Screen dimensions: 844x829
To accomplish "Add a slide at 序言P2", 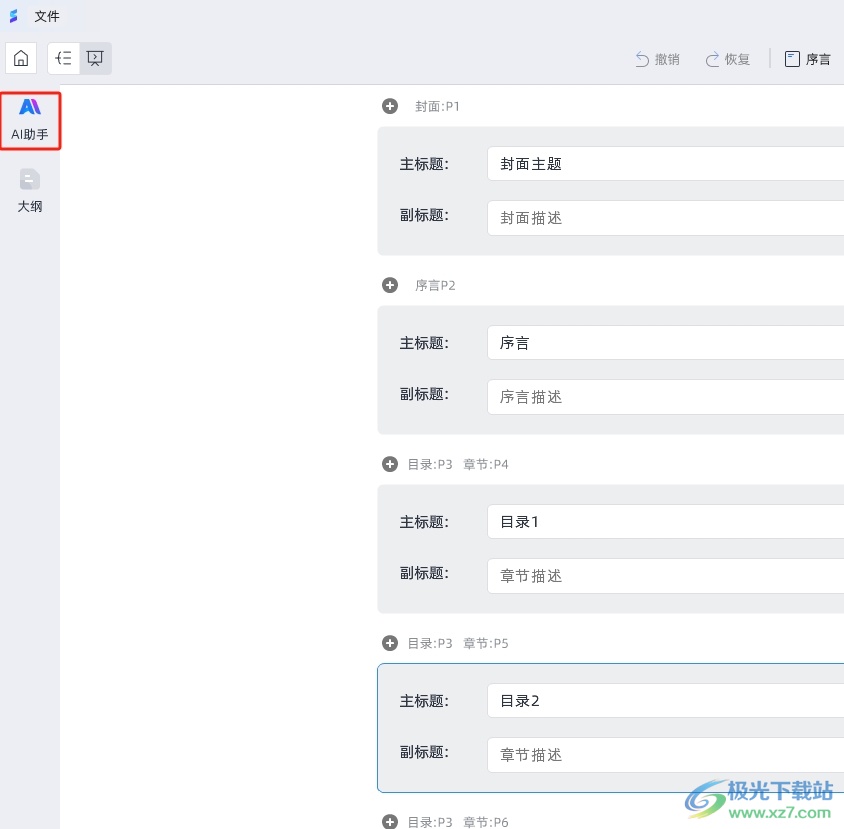I will (390, 285).
